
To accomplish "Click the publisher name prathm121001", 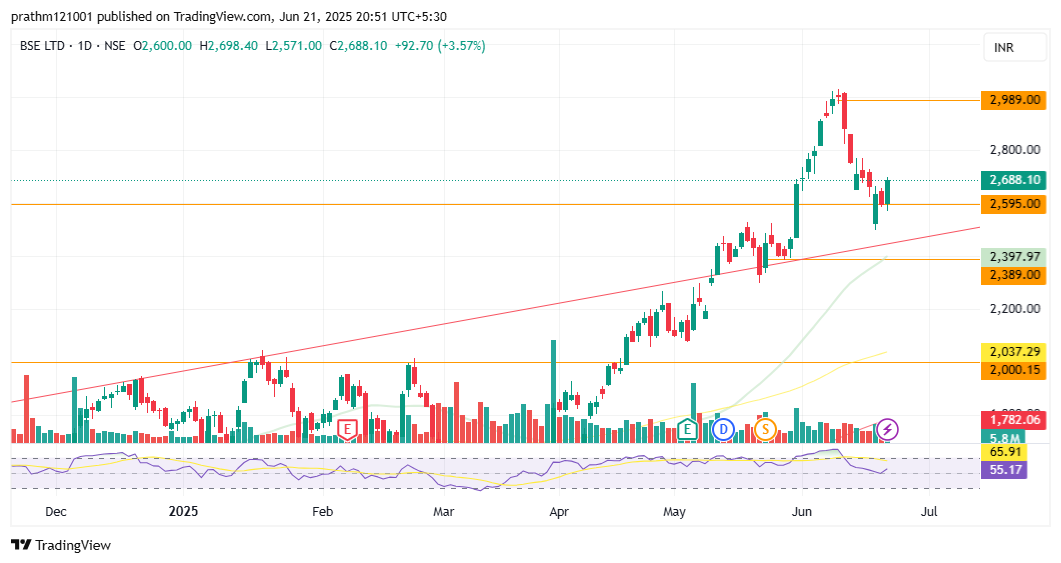I will pyautogui.click(x=52, y=16).
